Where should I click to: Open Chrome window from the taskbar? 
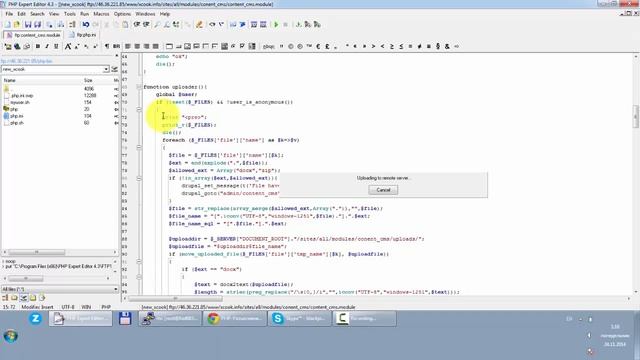(235, 318)
